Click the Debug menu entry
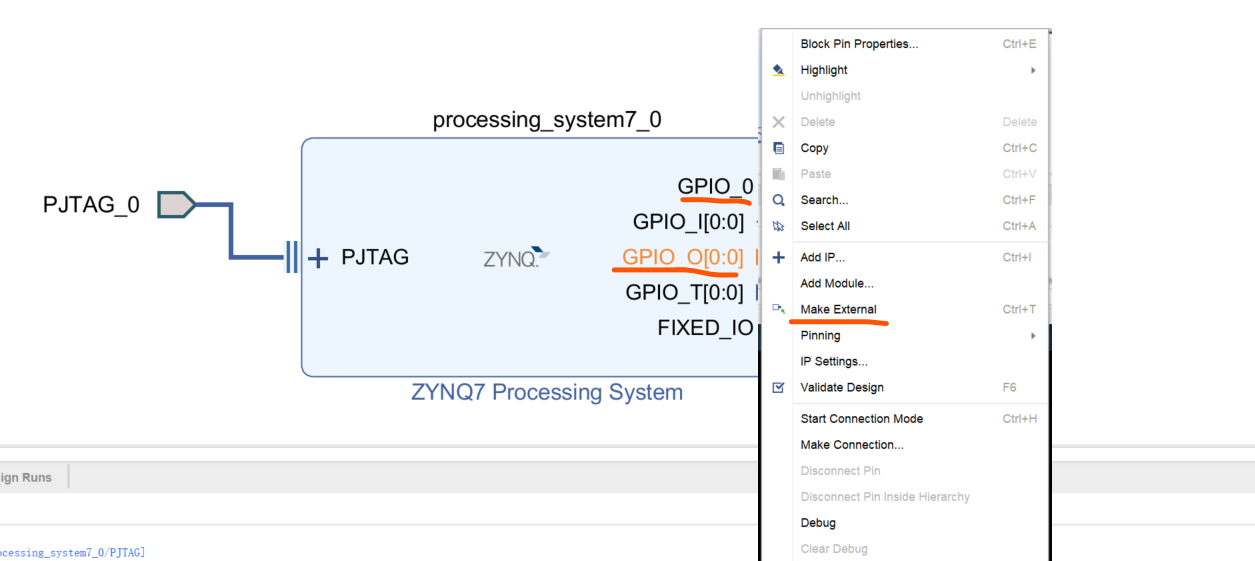The height and width of the screenshot is (561, 1255). tap(817, 523)
